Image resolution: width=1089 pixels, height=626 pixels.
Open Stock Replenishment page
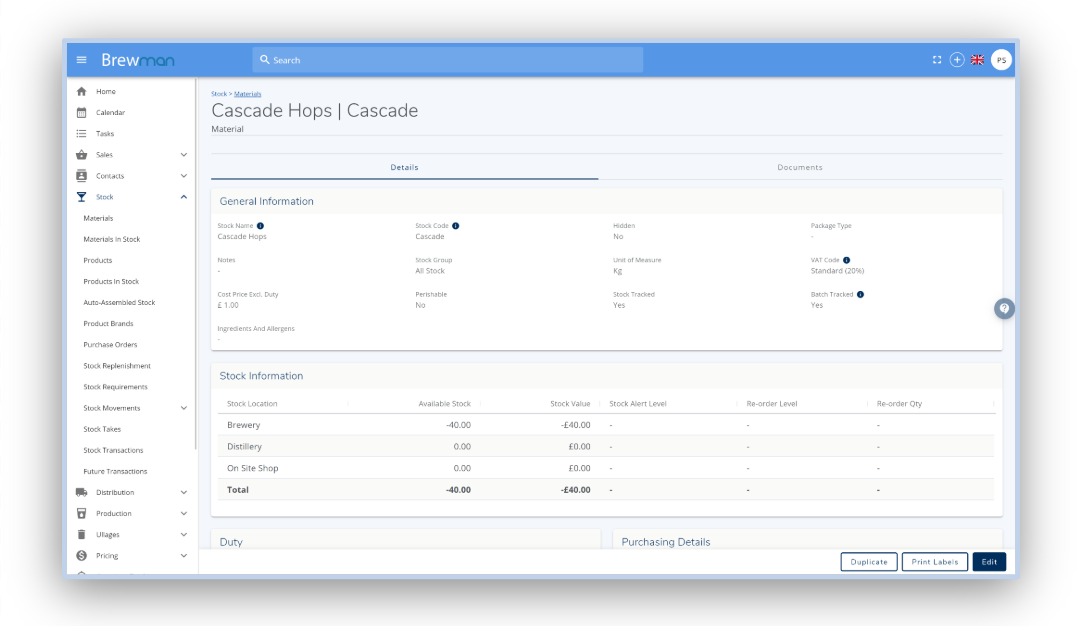point(117,366)
